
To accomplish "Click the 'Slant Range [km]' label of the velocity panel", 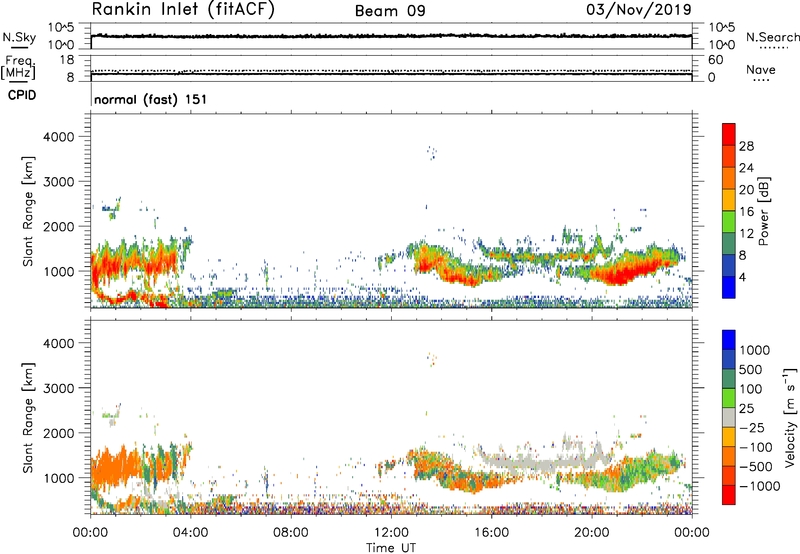I will tap(28, 417).
